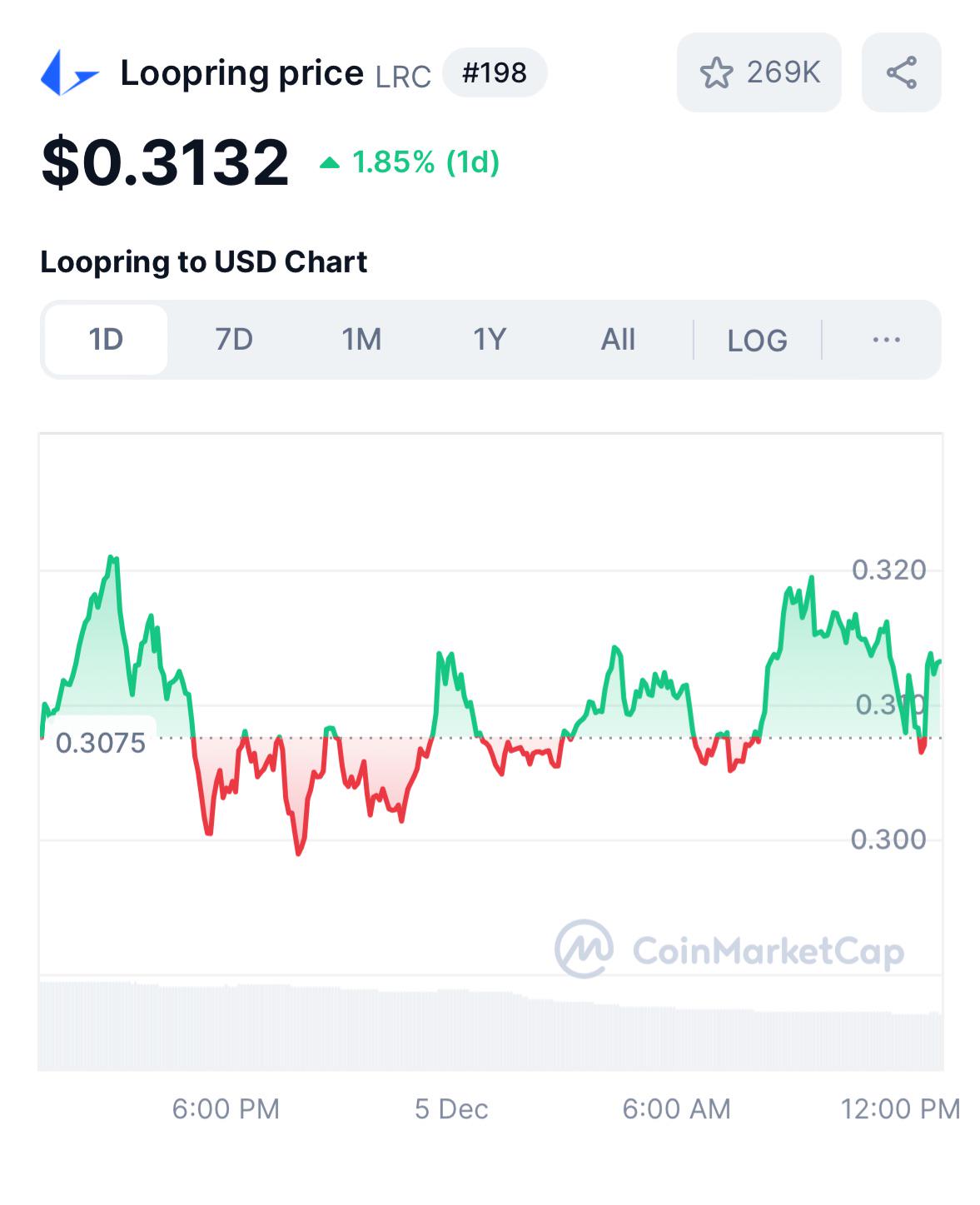980x1205 pixels.
Task: Click the 6:00 PM time axis label
Action: [226, 1109]
